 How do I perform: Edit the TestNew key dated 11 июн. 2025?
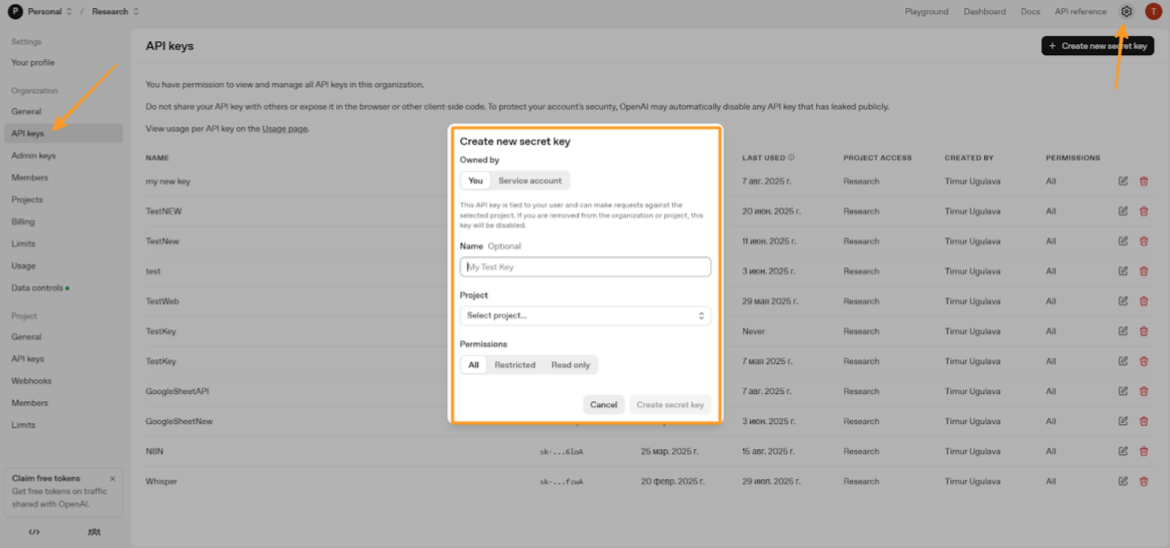click(1123, 241)
